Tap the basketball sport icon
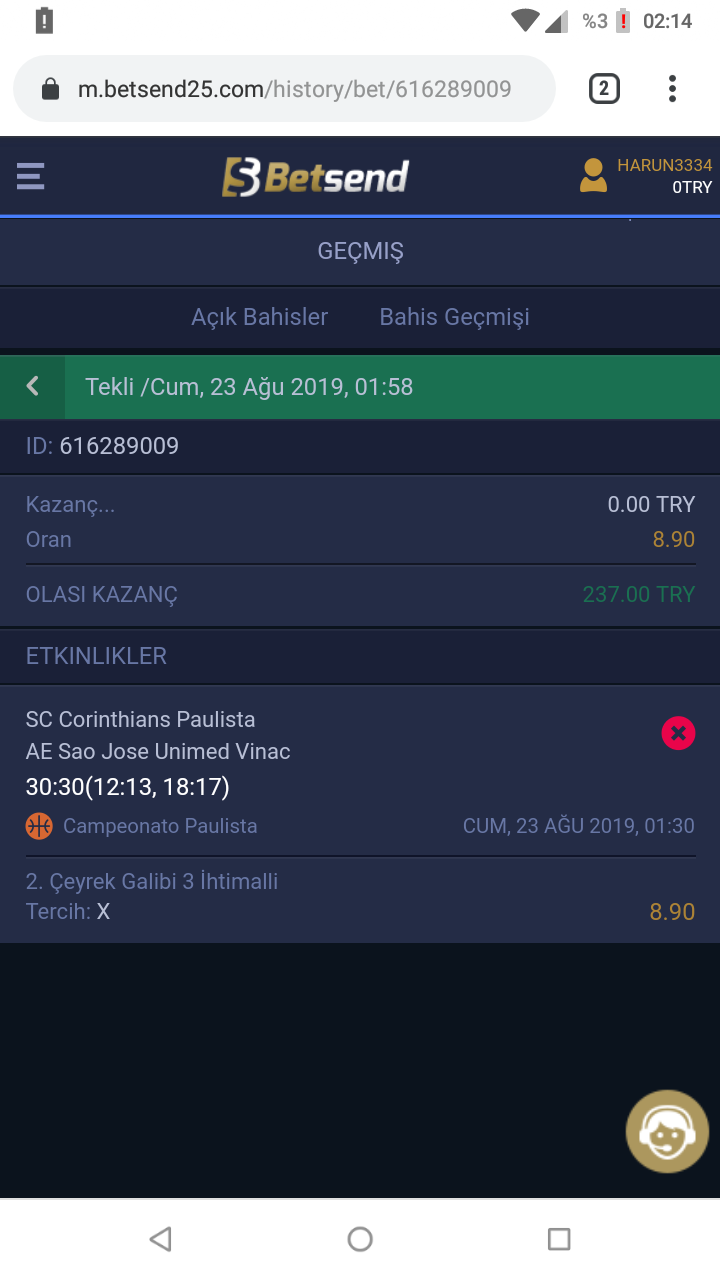Screen dimensions: 720x1280 click(39, 826)
